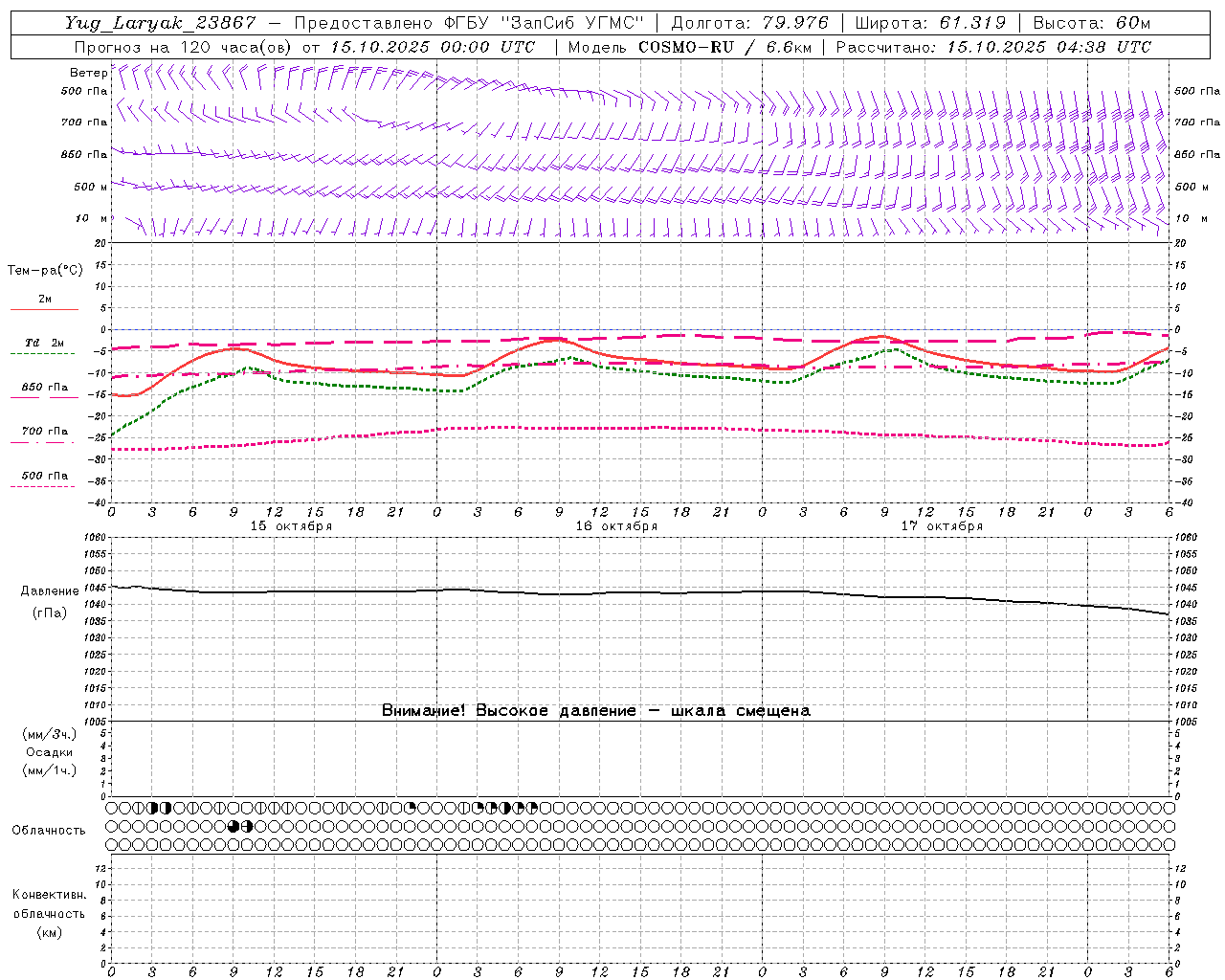The height and width of the screenshot is (980, 1225).
Task: Click the forecast start 15.10.2025 00:00 UTC
Action: 433,47
